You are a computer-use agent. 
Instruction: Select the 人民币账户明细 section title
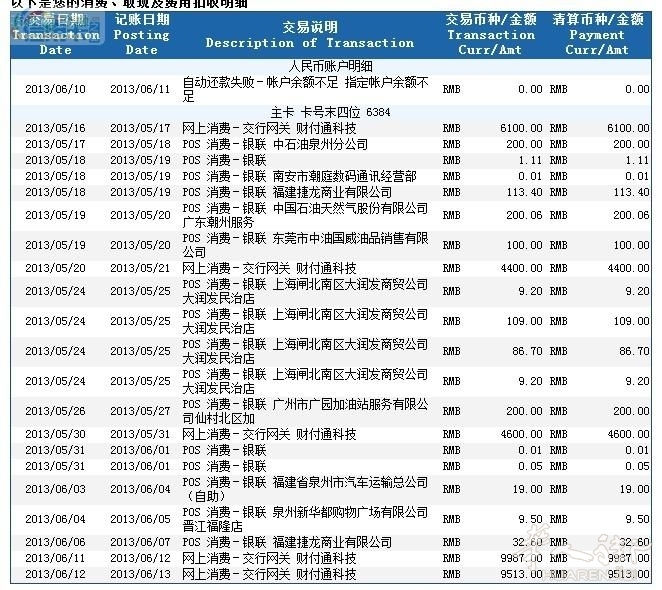click(x=331, y=66)
